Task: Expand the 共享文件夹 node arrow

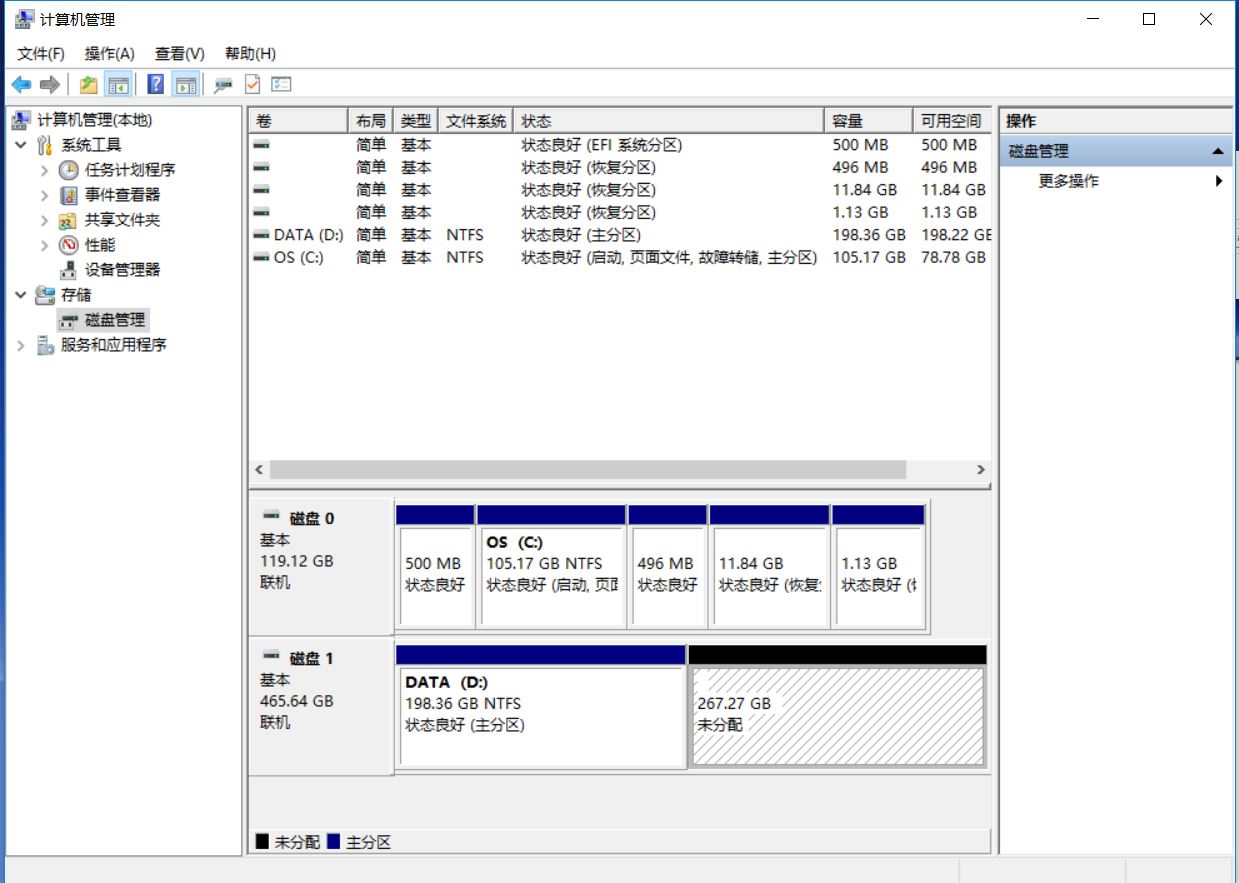Action: pyautogui.click(x=45, y=220)
